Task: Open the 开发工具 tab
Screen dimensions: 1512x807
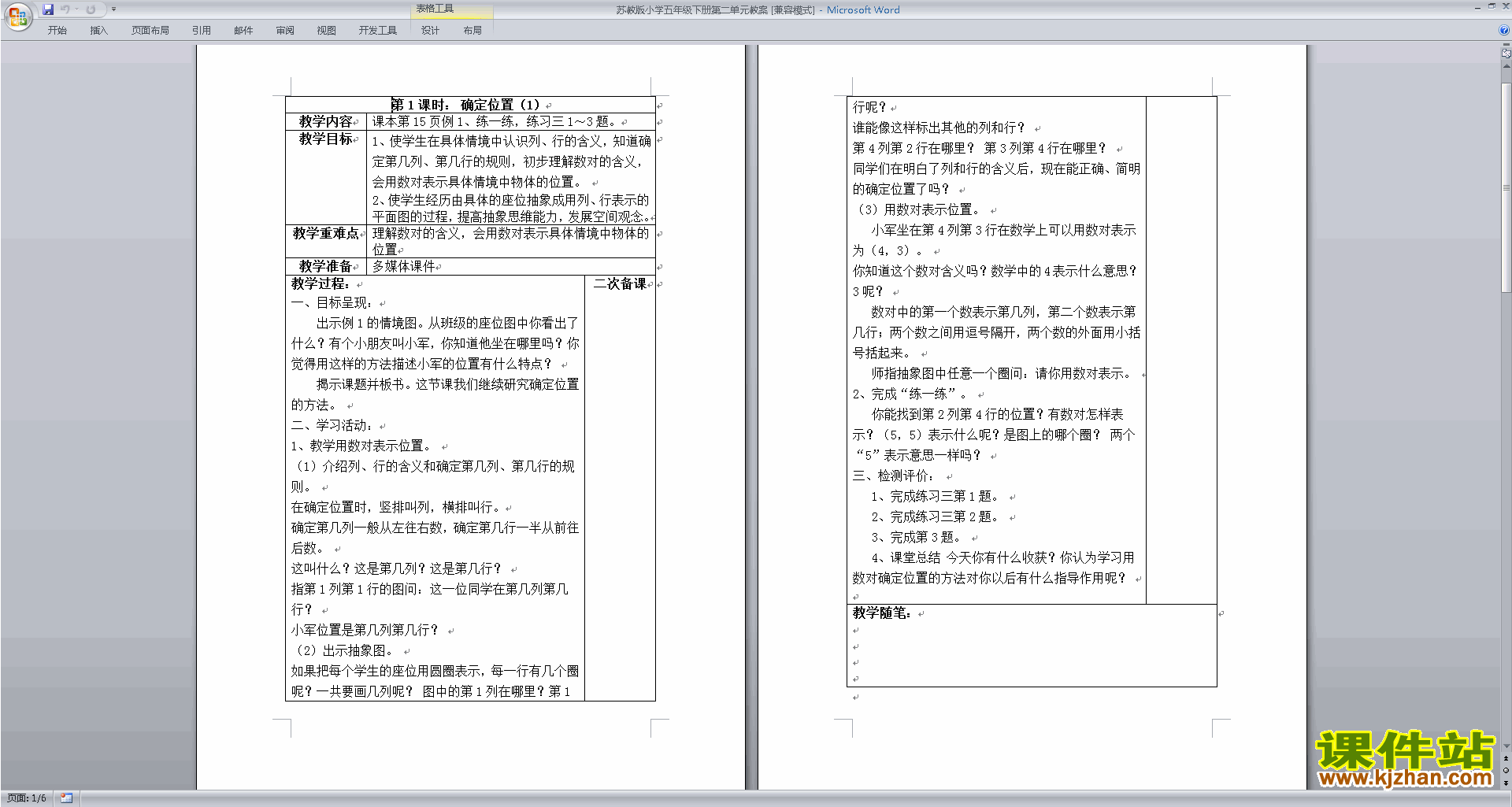Action: pos(378,31)
